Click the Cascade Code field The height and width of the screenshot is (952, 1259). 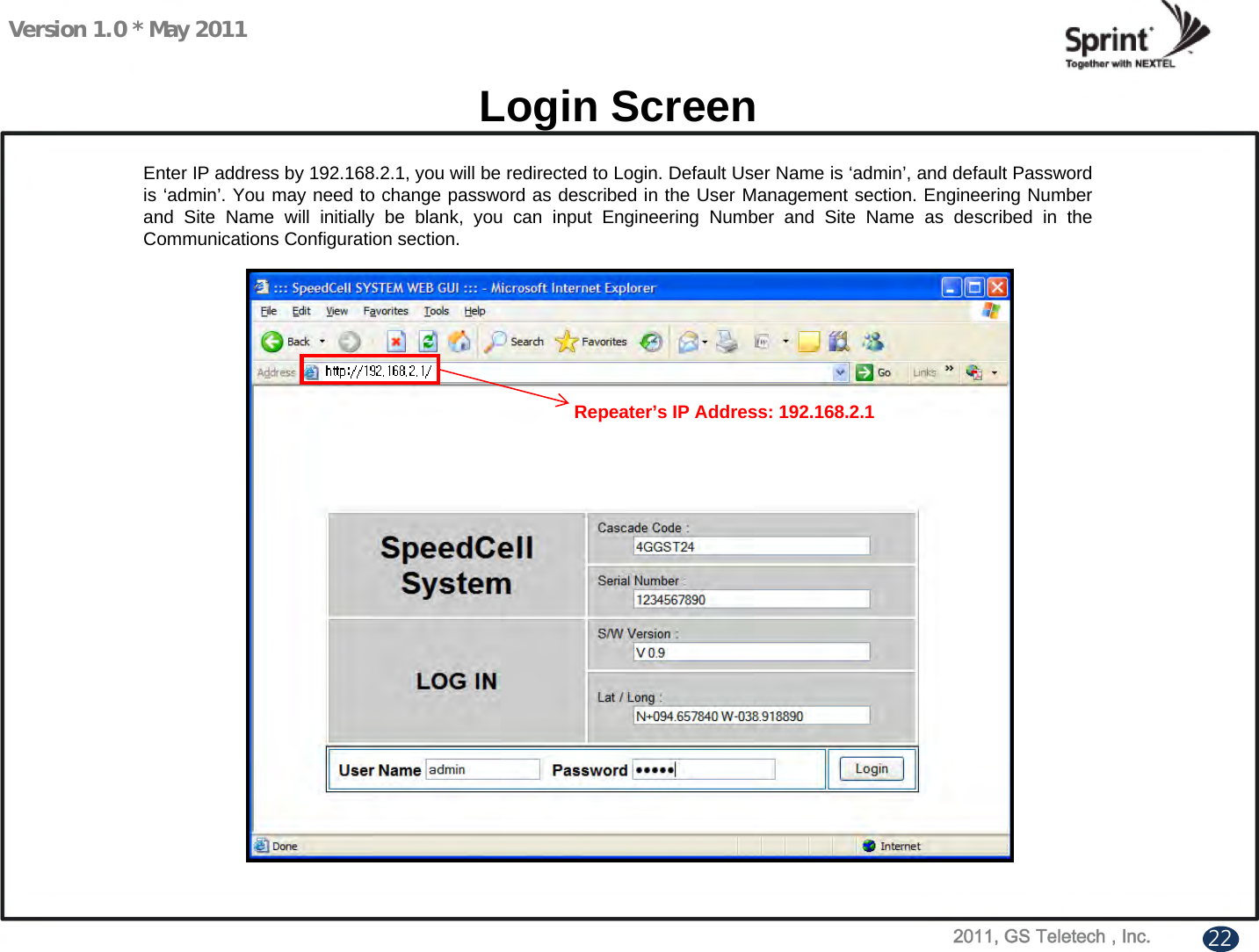751,546
